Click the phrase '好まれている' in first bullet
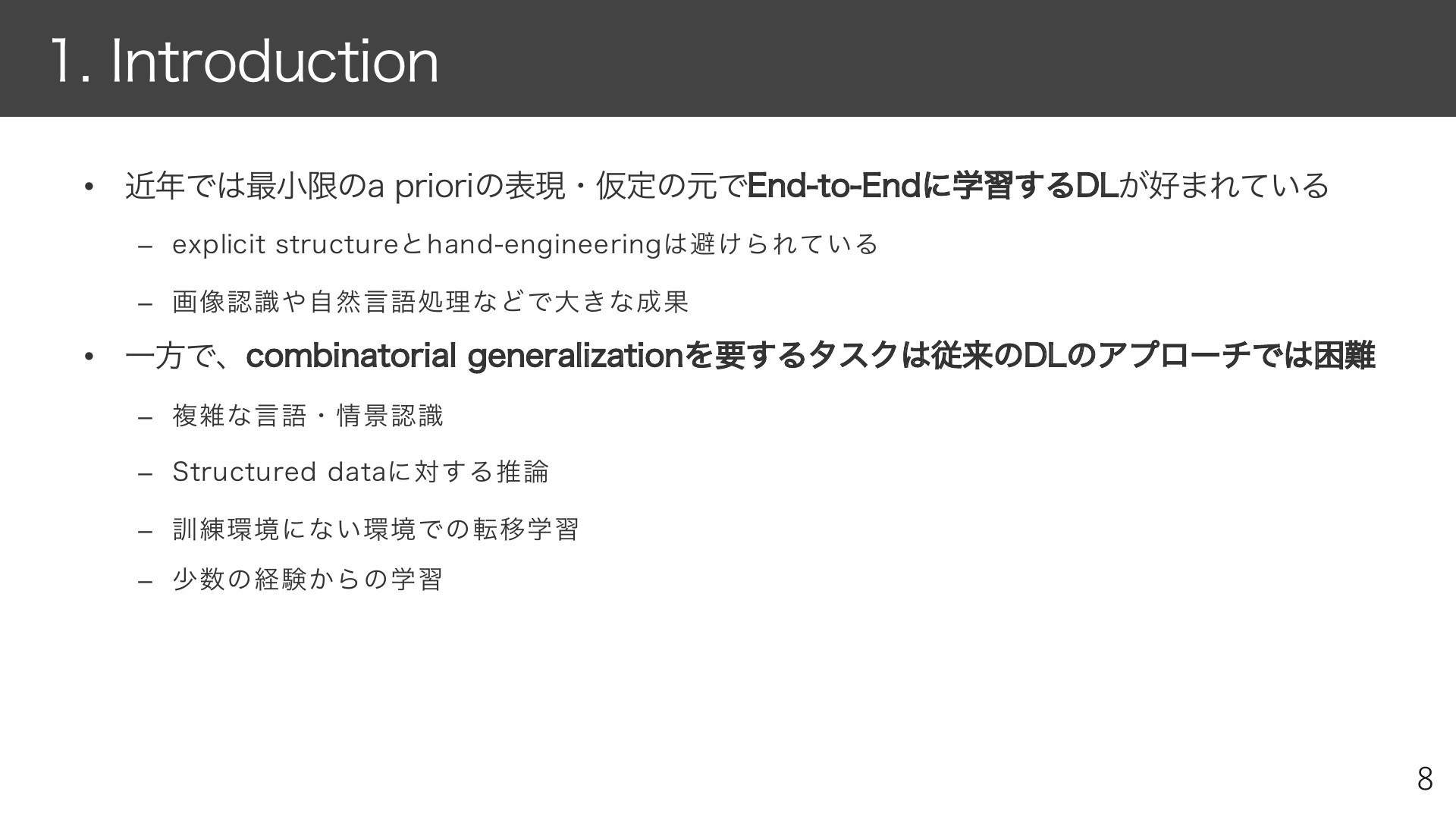Image resolution: width=1456 pixels, height=820 pixels. point(1239,185)
